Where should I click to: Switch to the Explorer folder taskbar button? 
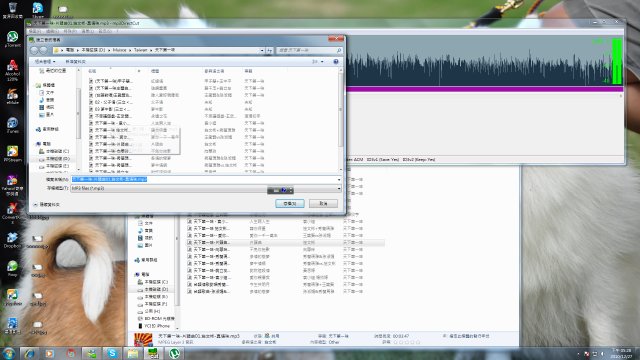(133, 353)
